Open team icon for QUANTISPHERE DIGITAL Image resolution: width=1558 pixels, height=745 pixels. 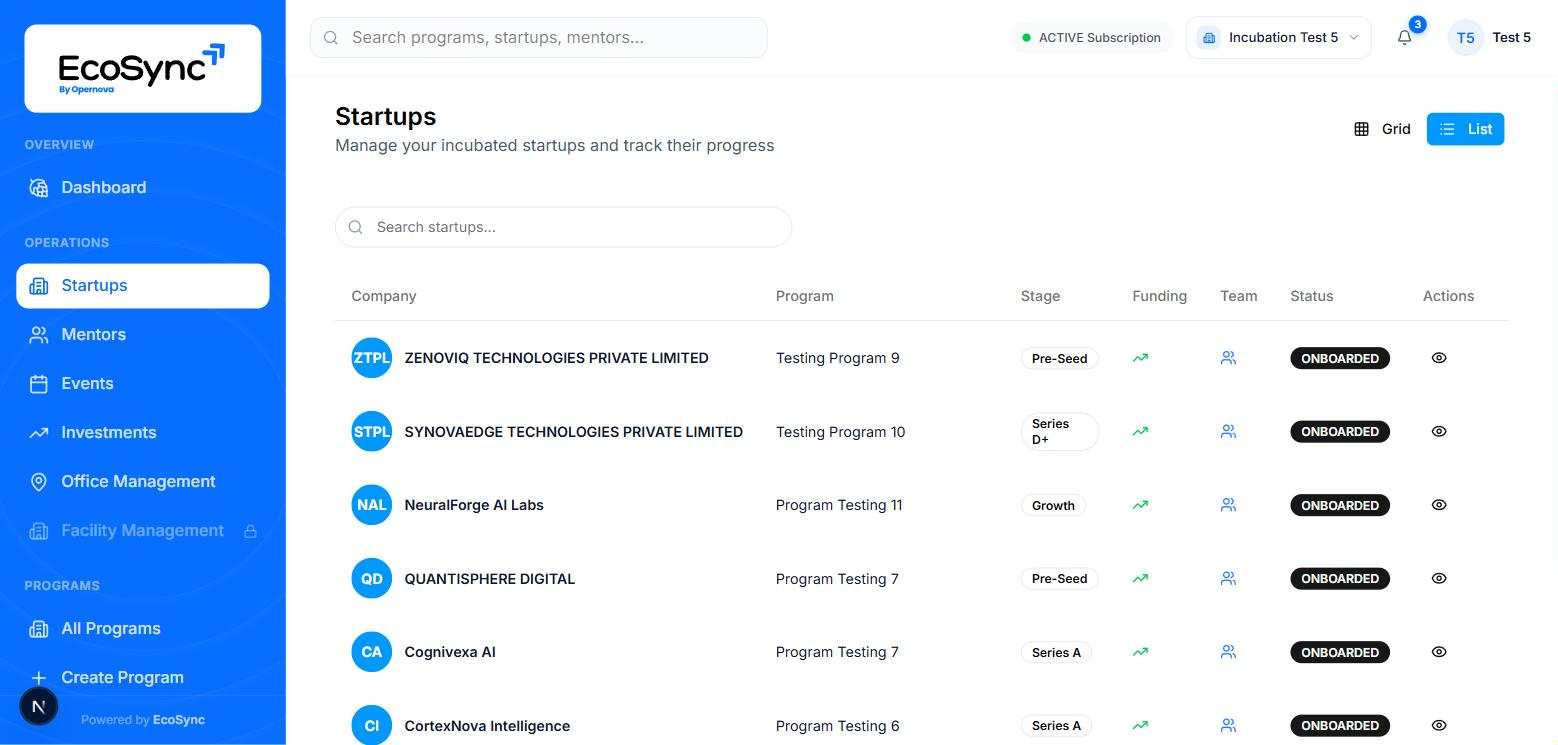coord(1229,579)
